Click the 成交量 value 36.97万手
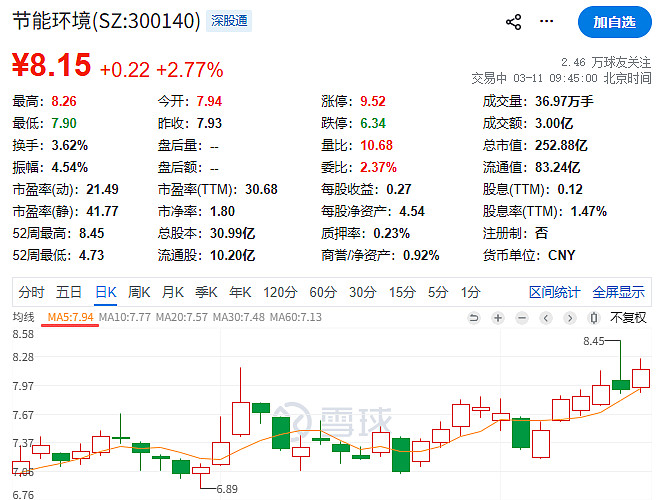This screenshot has width=660, height=500. tap(564, 101)
